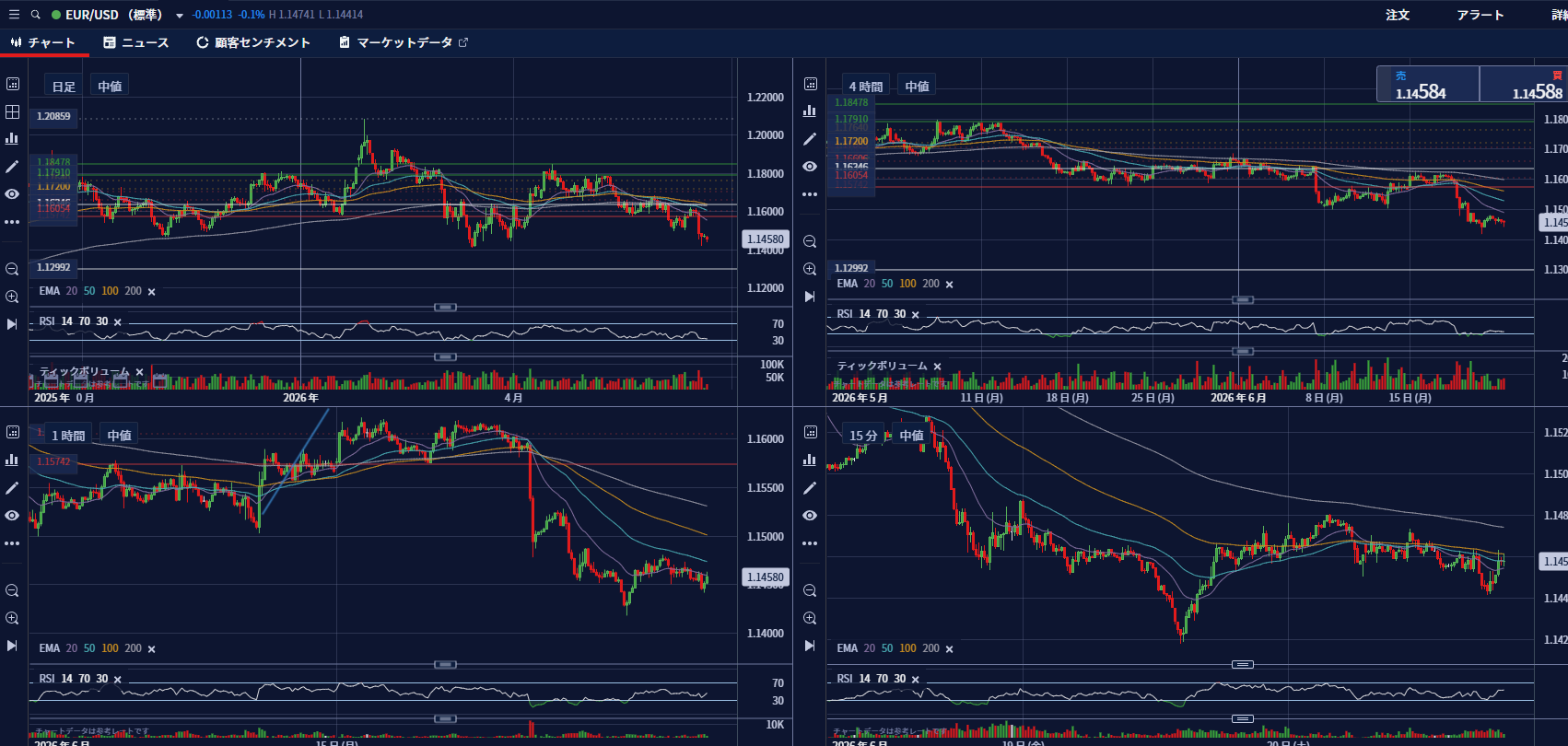Toggle eye visibility icon in 4時間 chart
This screenshot has height=746, width=1568.
pos(810,167)
